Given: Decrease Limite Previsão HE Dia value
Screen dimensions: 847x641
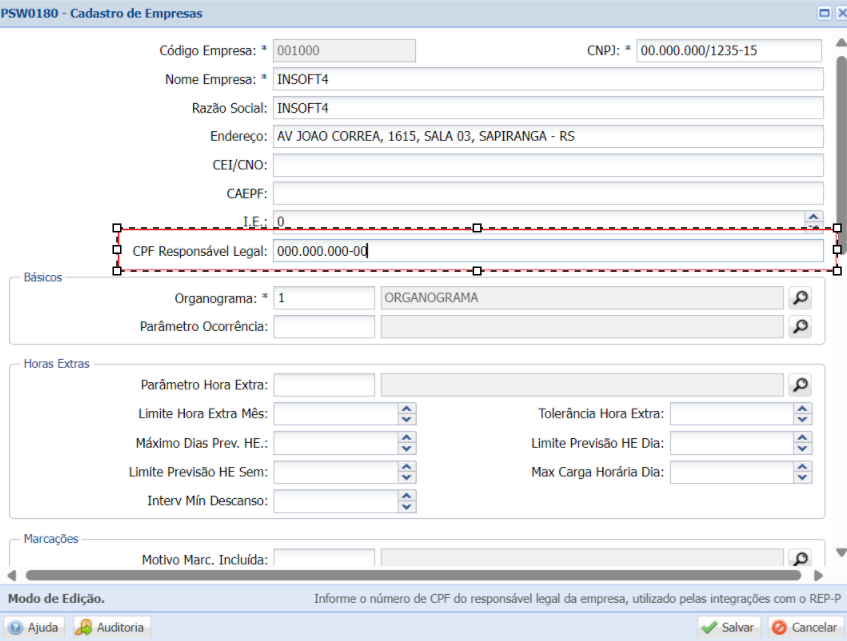Looking at the screenshot, I should pos(802,448).
